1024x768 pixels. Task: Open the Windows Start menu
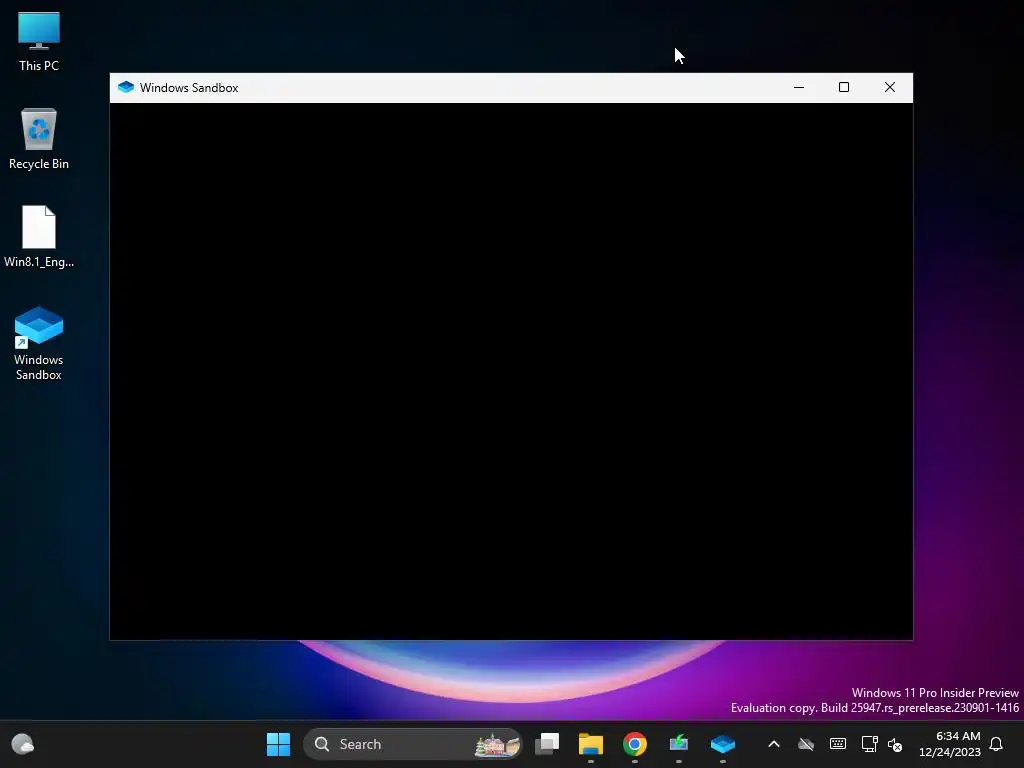[278, 744]
